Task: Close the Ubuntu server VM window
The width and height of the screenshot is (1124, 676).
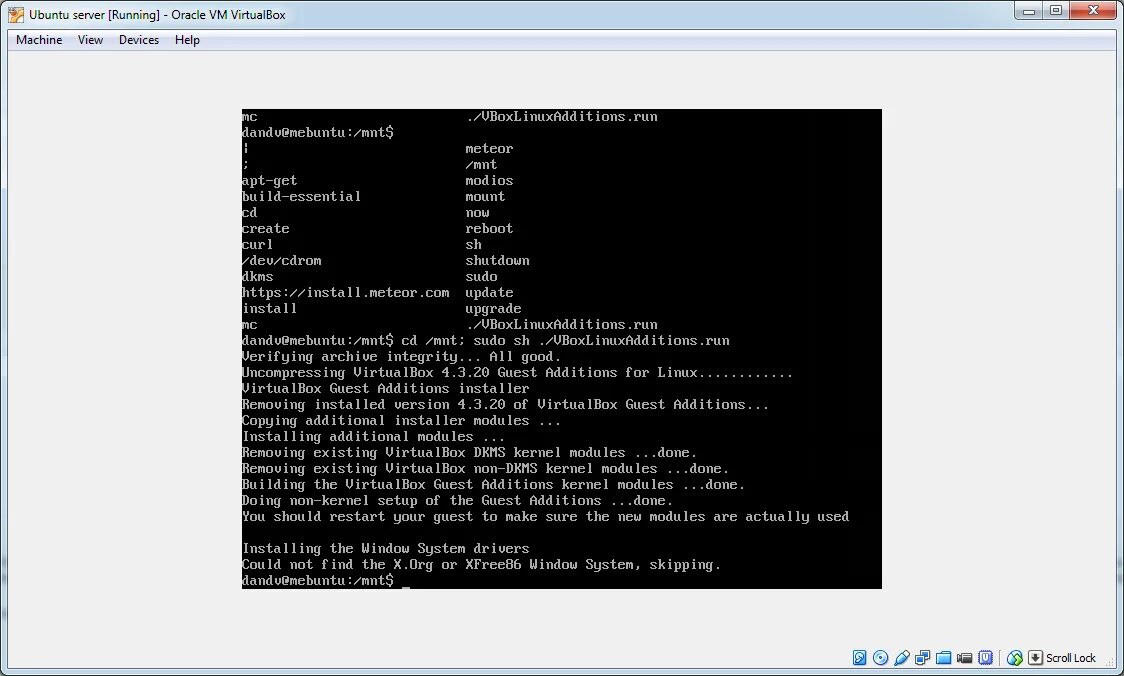Action: pos(1093,11)
